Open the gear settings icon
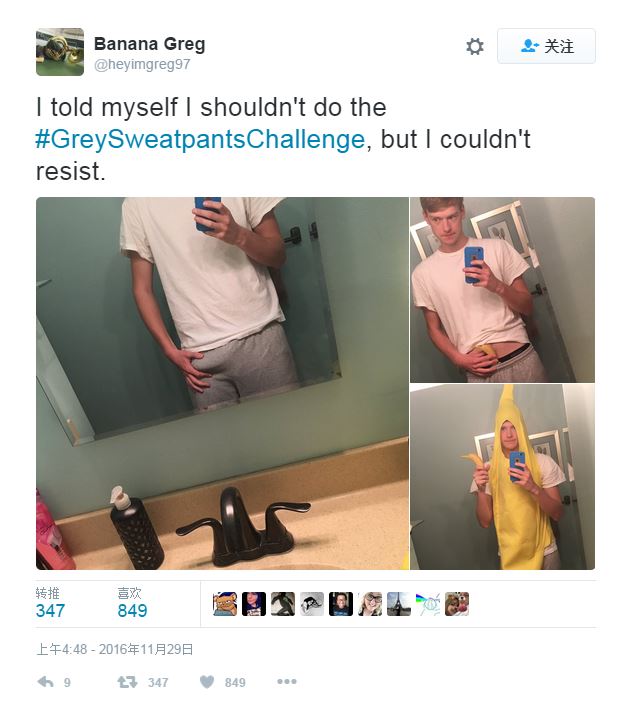The image size is (627, 701). click(x=474, y=46)
